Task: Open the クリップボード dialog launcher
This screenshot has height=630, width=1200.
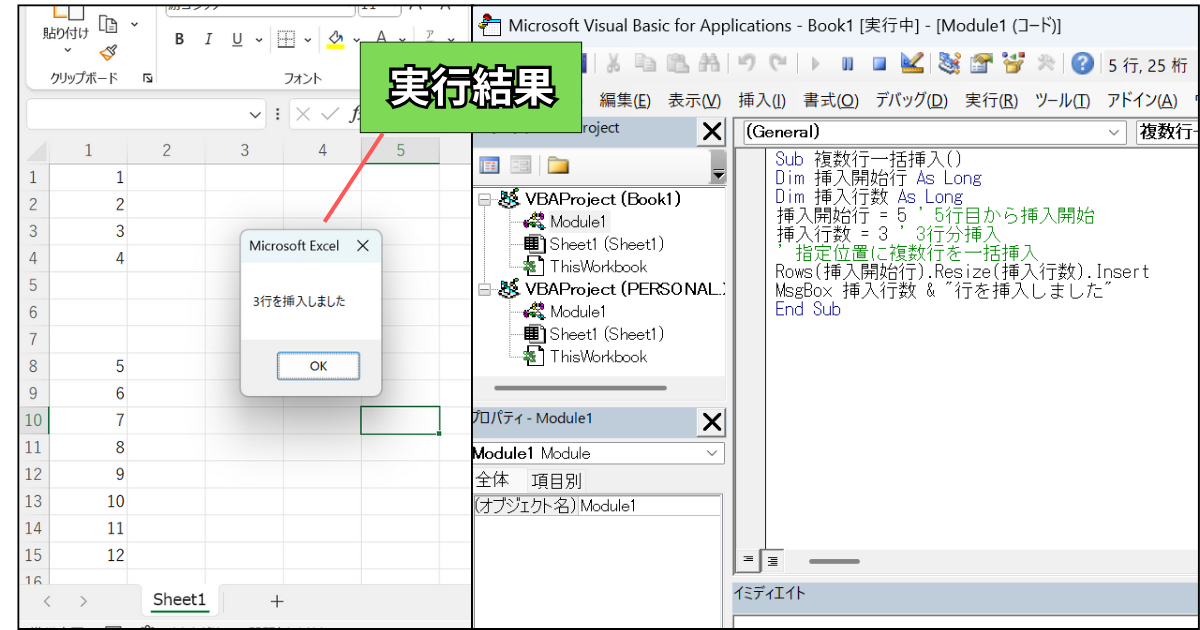Action: coord(148,78)
